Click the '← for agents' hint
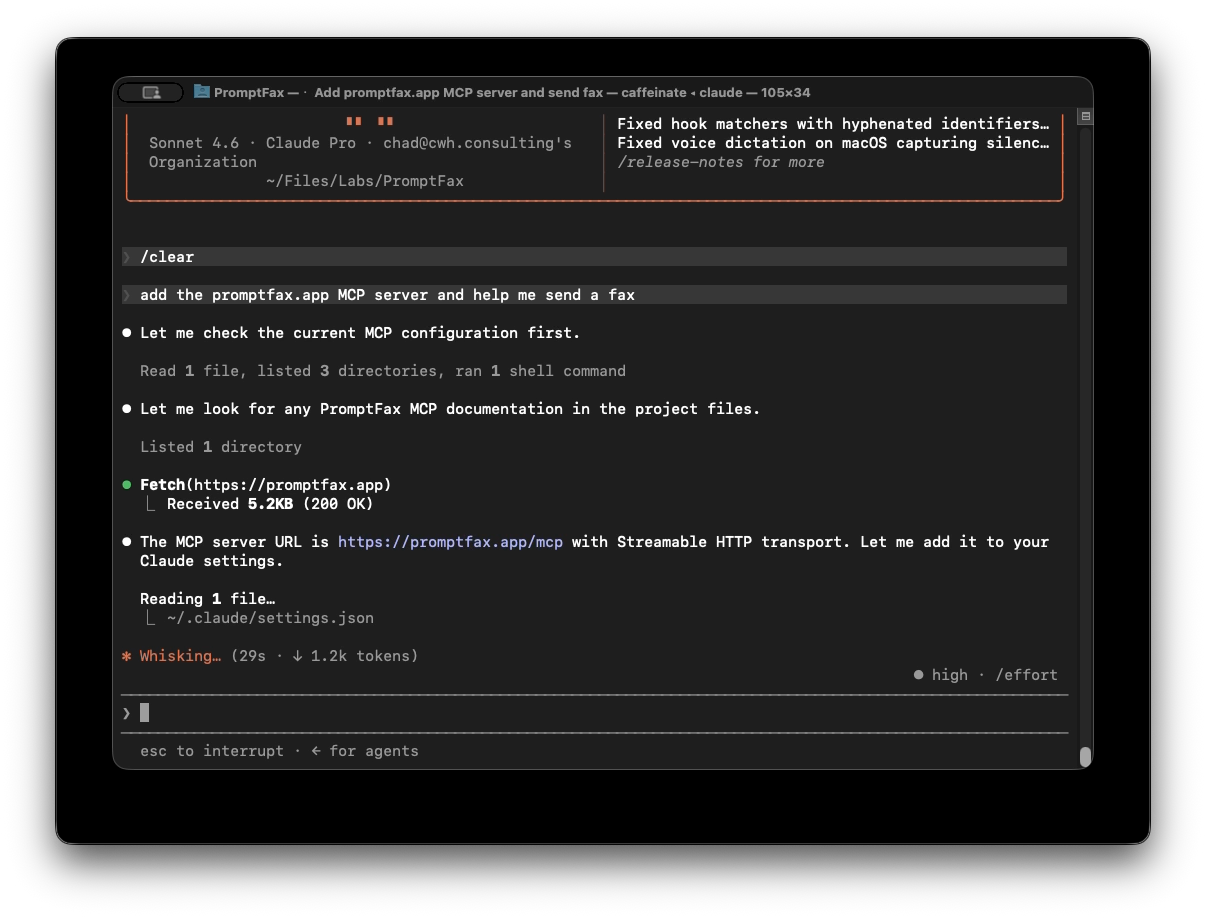 [365, 751]
